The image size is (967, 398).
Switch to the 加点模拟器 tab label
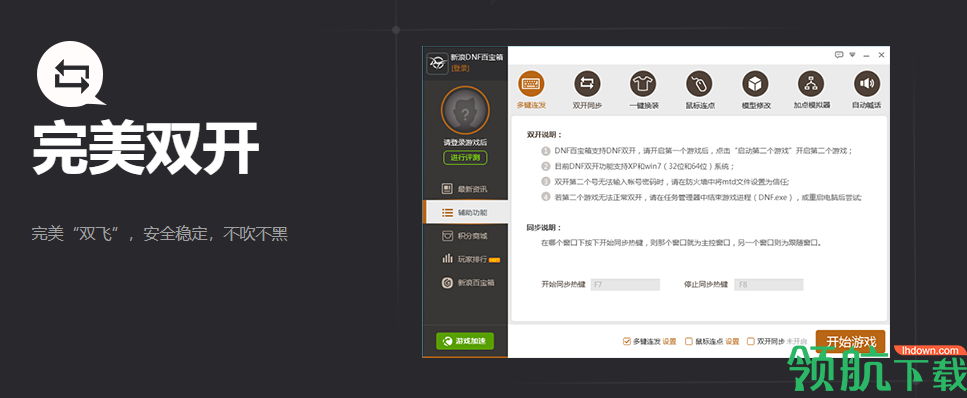[x=812, y=106]
